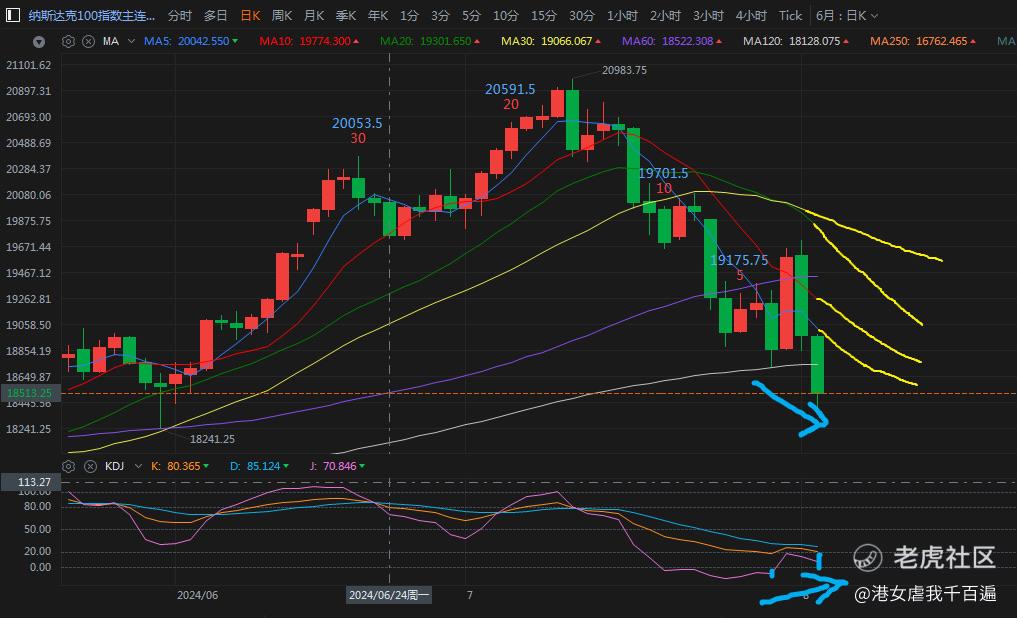1017x618 pixels.
Task: Choose the 4小时 timeframe
Action: click(x=751, y=16)
